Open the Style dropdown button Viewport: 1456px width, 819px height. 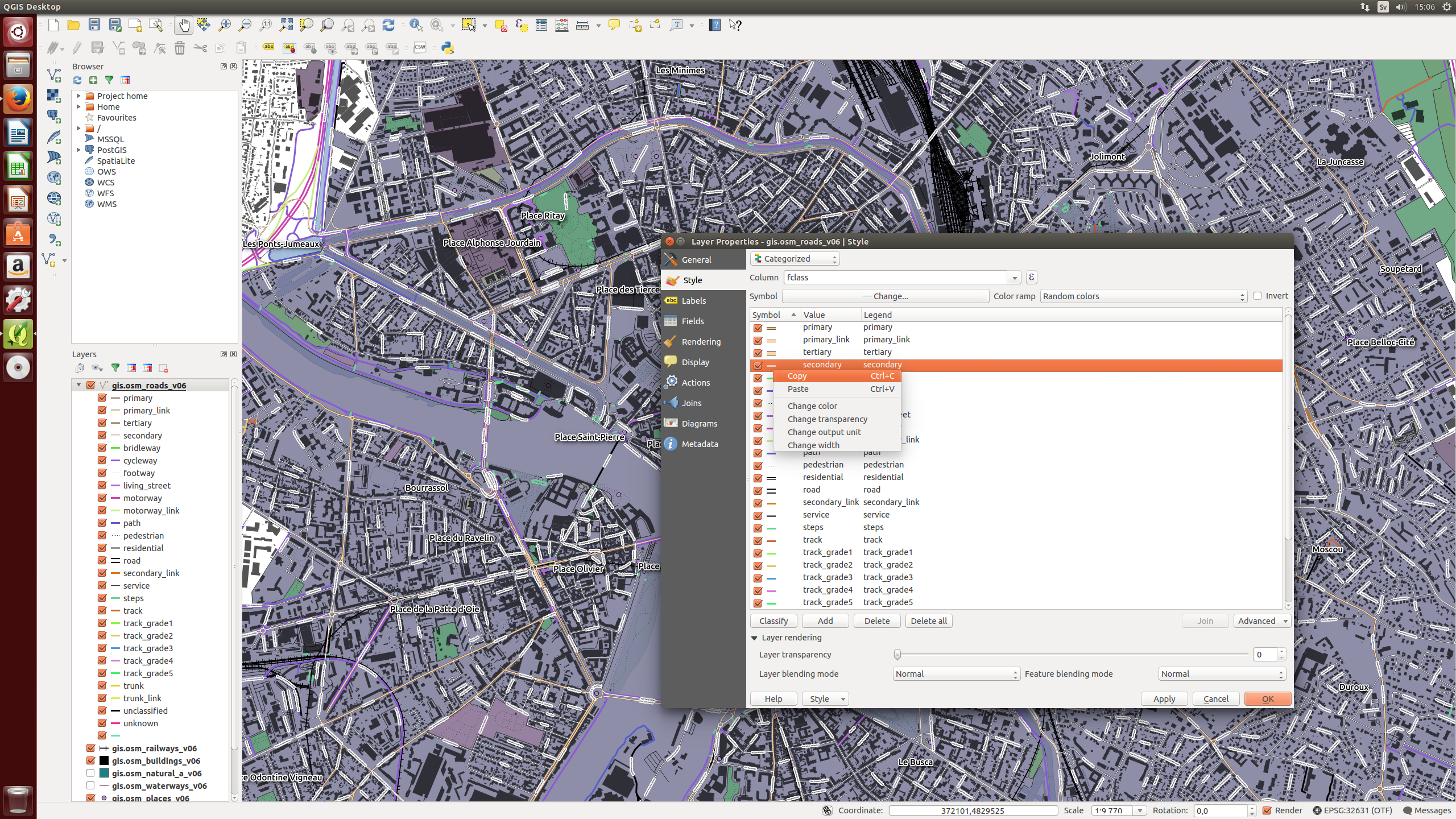click(825, 699)
